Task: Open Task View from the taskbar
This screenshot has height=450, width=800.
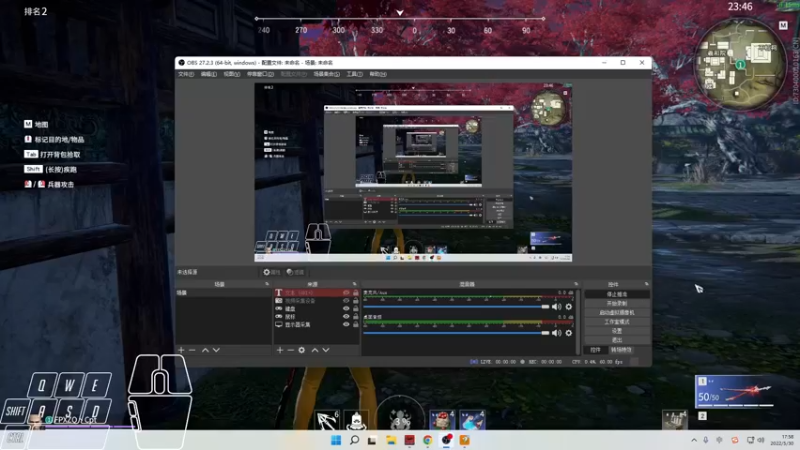Action: pyautogui.click(x=372, y=440)
